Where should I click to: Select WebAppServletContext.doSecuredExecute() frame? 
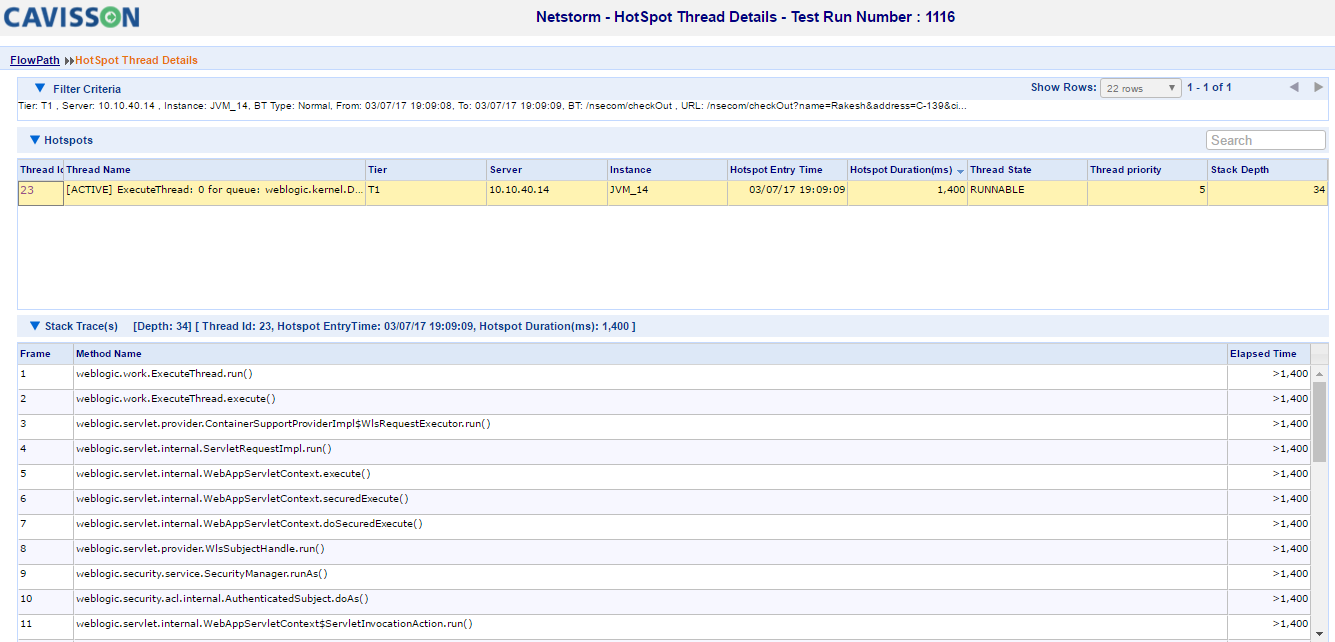[x=664, y=526]
